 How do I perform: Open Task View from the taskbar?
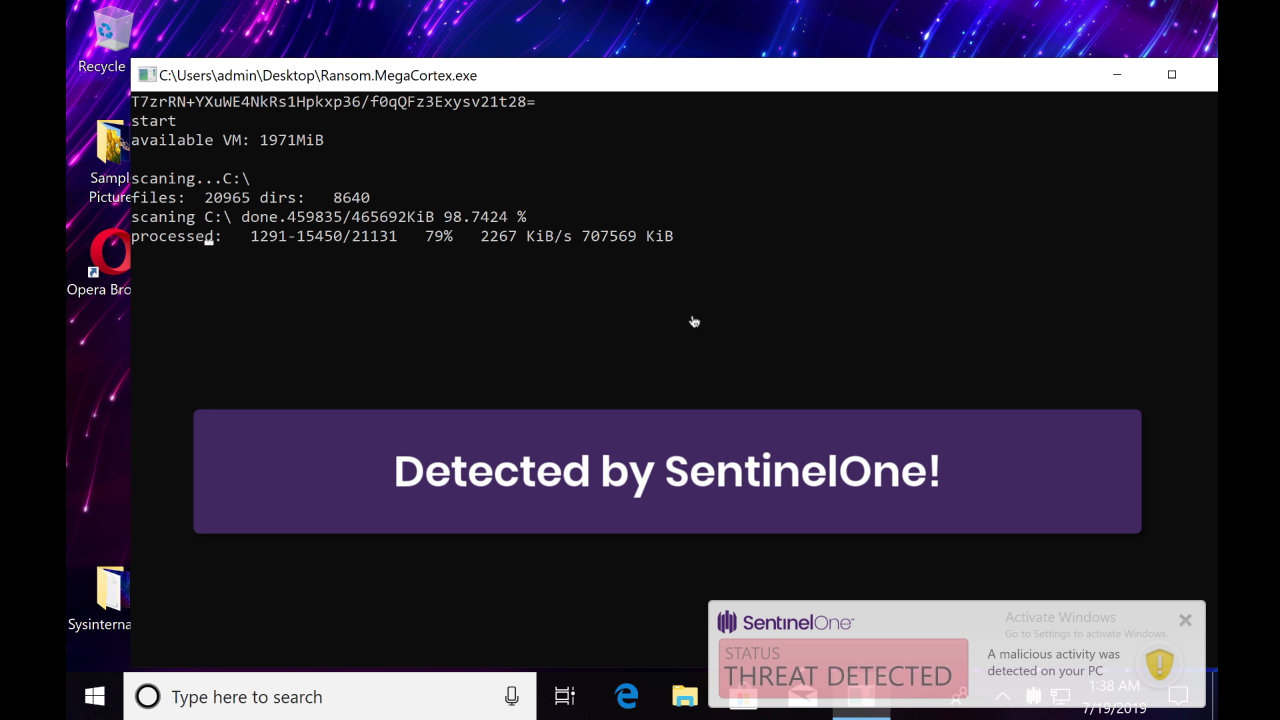[x=565, y=697]
